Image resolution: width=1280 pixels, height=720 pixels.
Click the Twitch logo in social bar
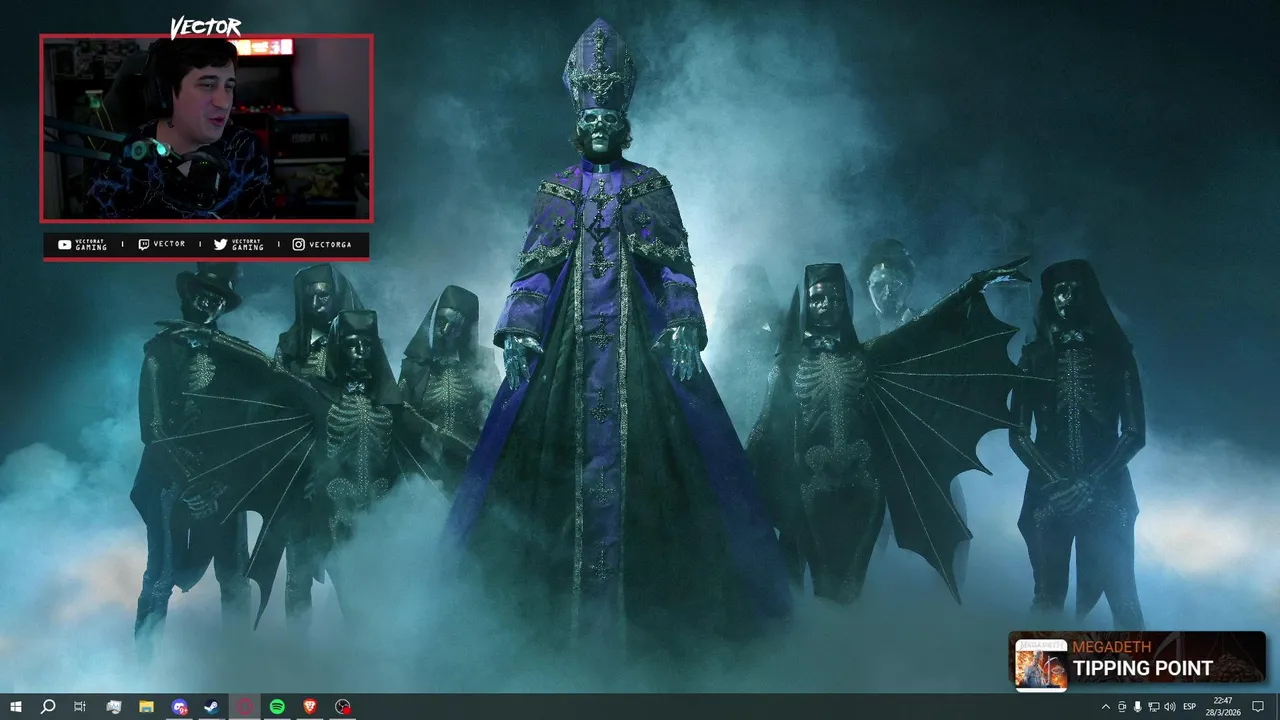143,244
